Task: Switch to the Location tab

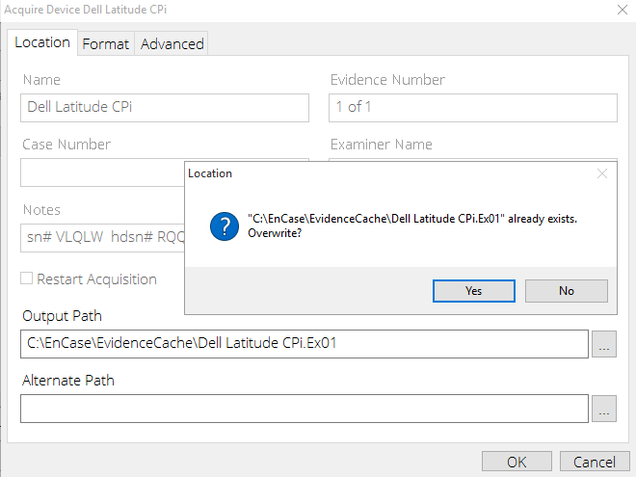Action: pos(42,43)
